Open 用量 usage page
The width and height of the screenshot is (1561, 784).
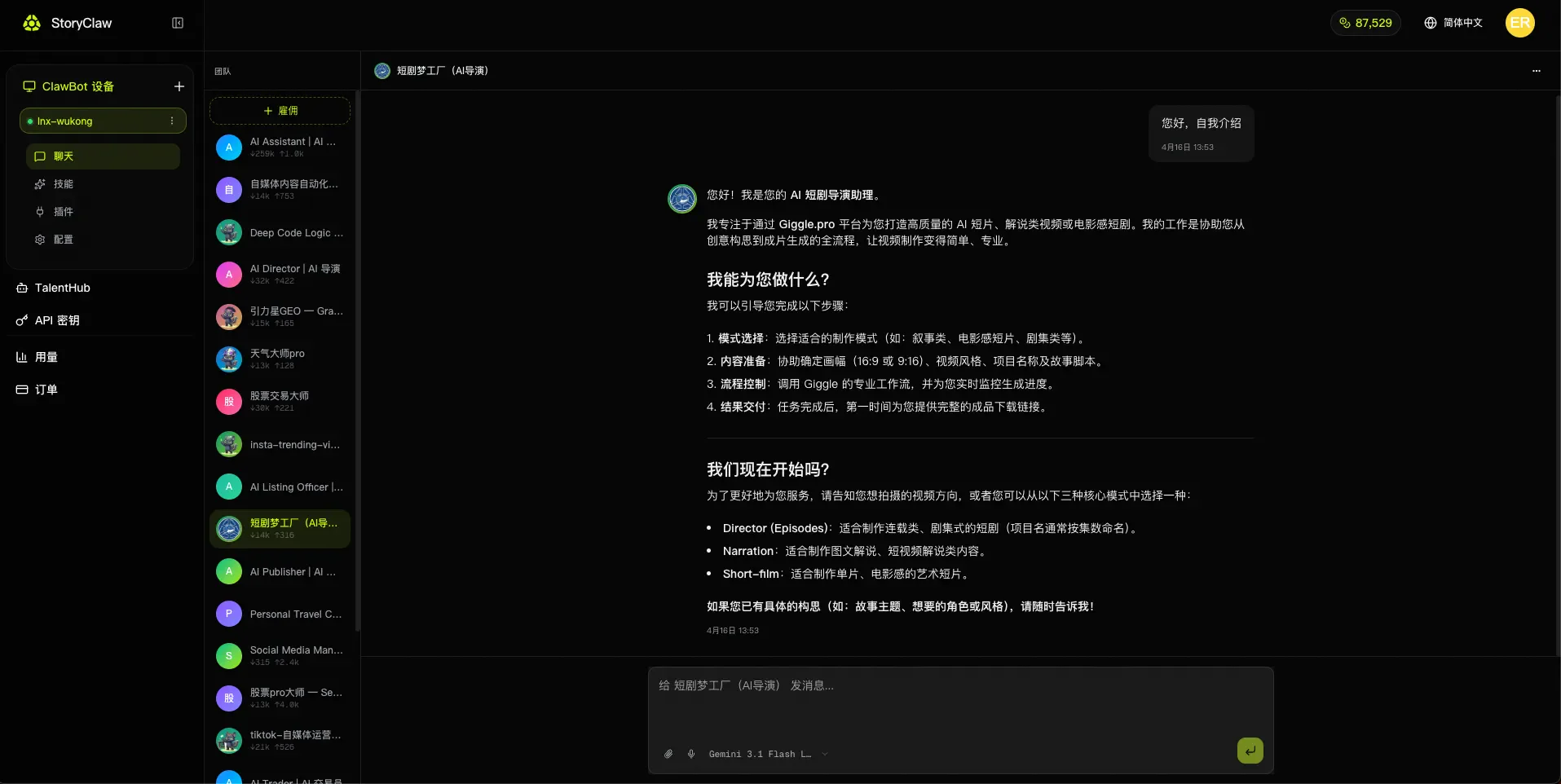[x=37, y=357]
